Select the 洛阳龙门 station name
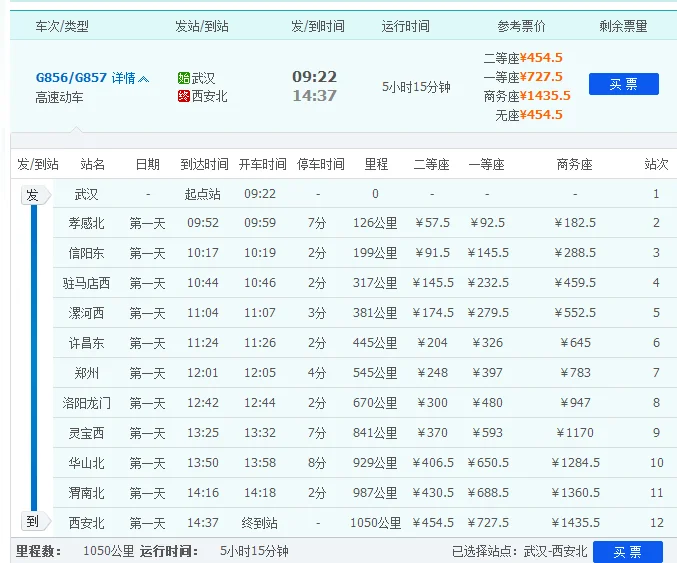Viewport: 677px width, 563px height. point(86,403)
